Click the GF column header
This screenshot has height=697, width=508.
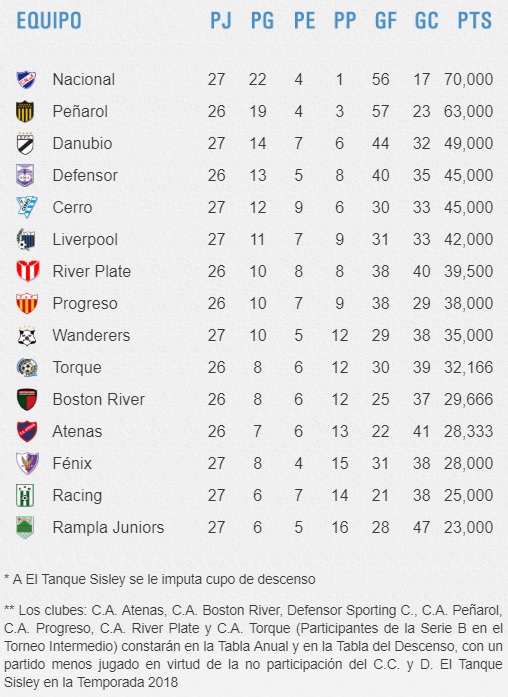[385, 20]
